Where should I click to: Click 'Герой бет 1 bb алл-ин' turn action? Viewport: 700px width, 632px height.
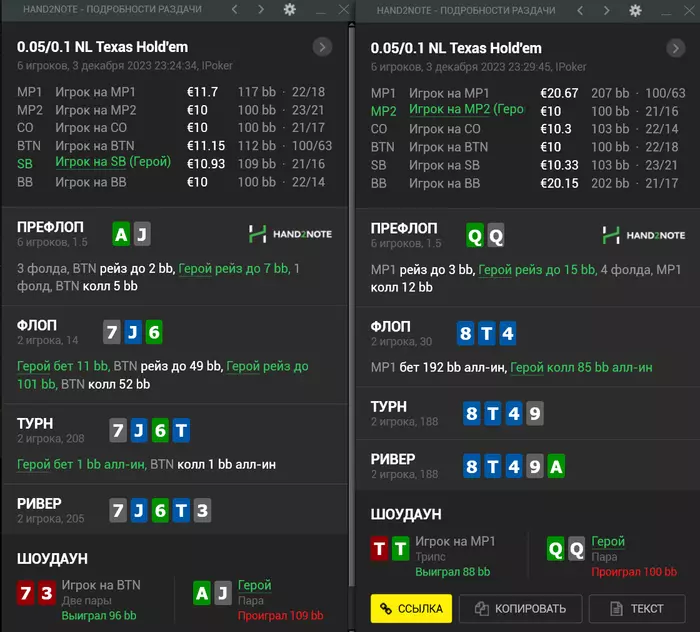82,464
